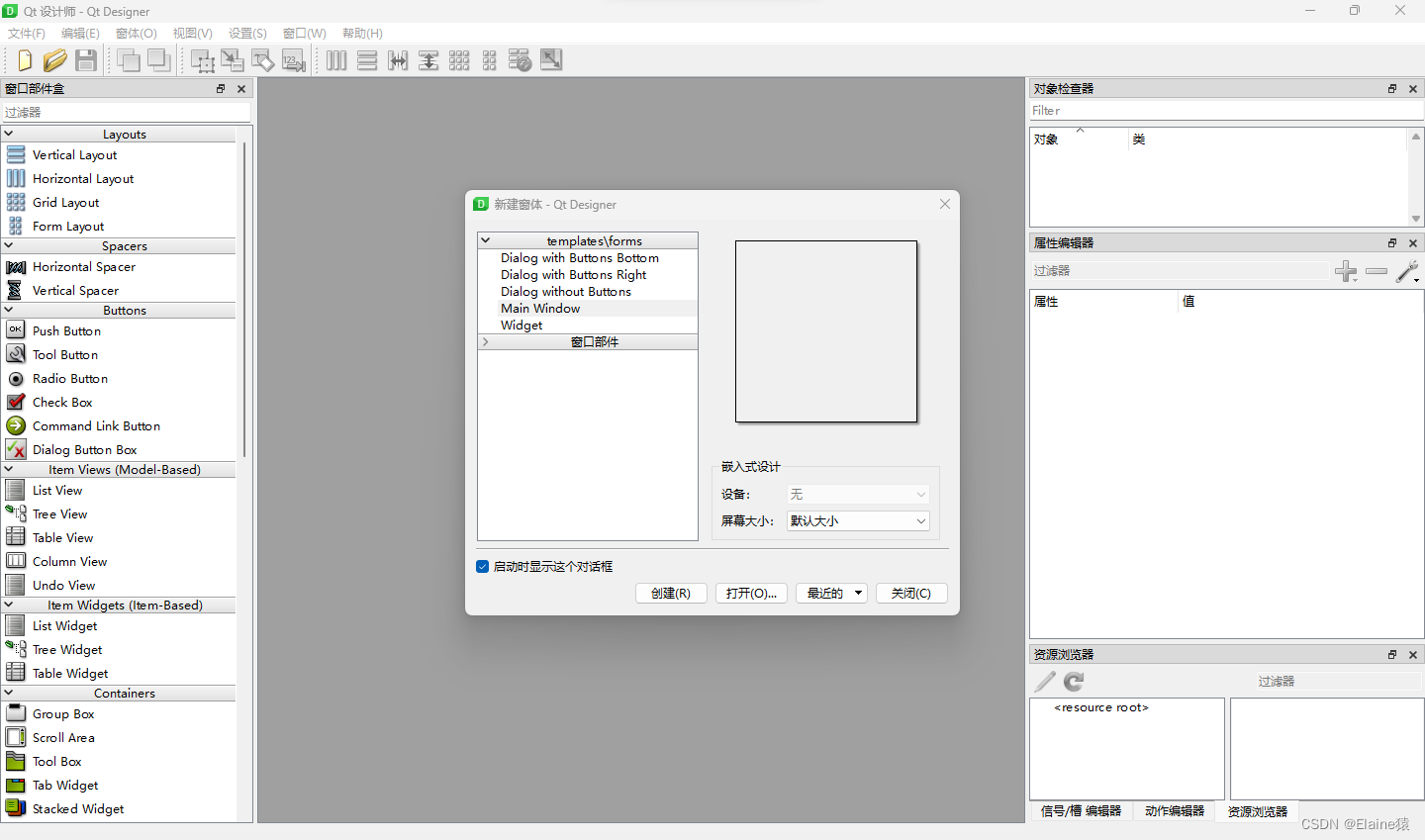Click widget box 过滤器 filter field
Screen dimensions: 1425x840
[x=127, y=112]
